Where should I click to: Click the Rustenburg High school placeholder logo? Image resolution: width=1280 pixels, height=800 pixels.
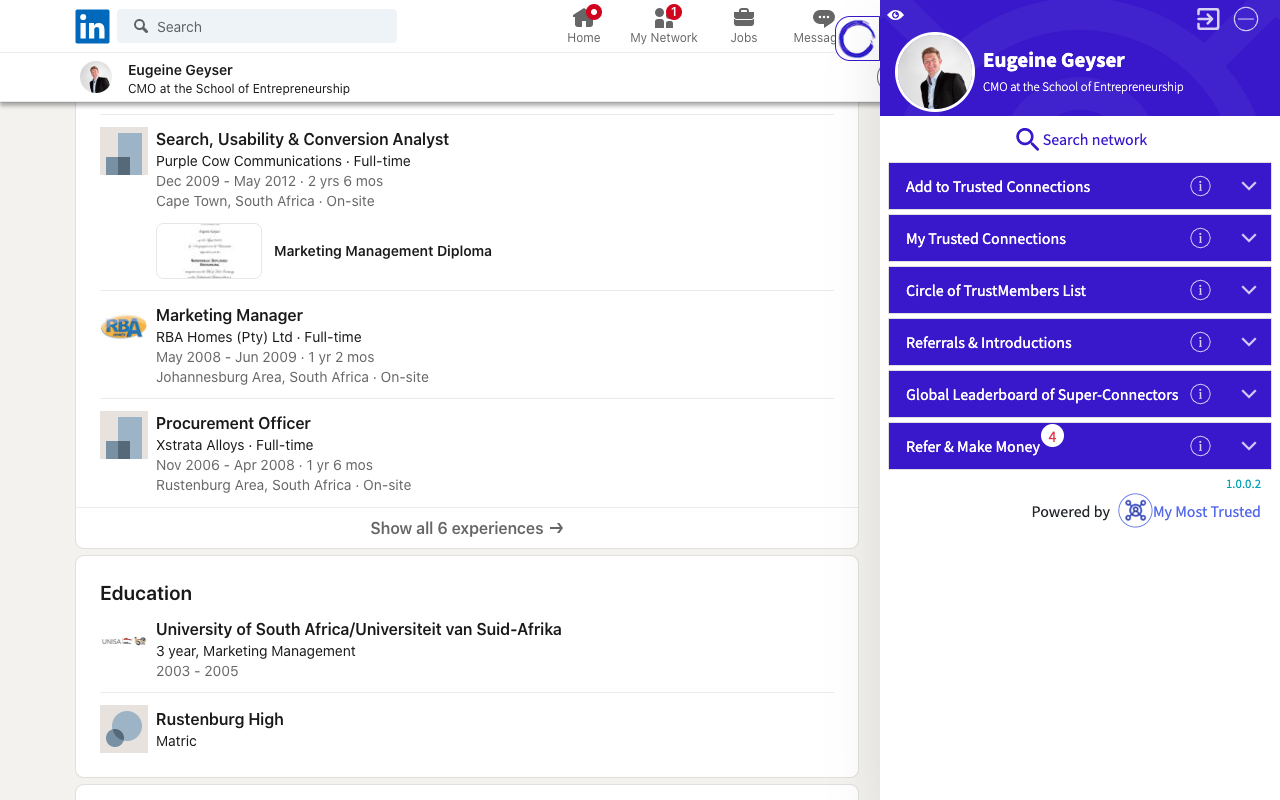point(124,729)
